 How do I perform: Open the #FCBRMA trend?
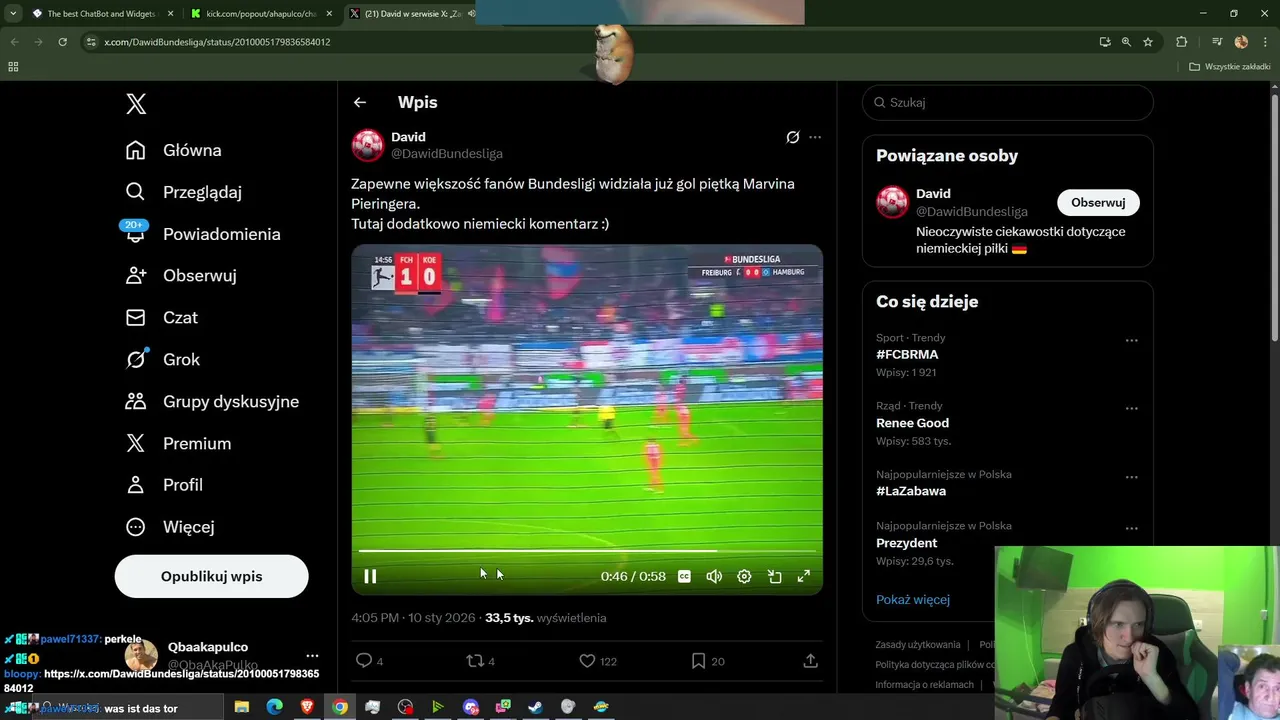(x=907, y=355)
